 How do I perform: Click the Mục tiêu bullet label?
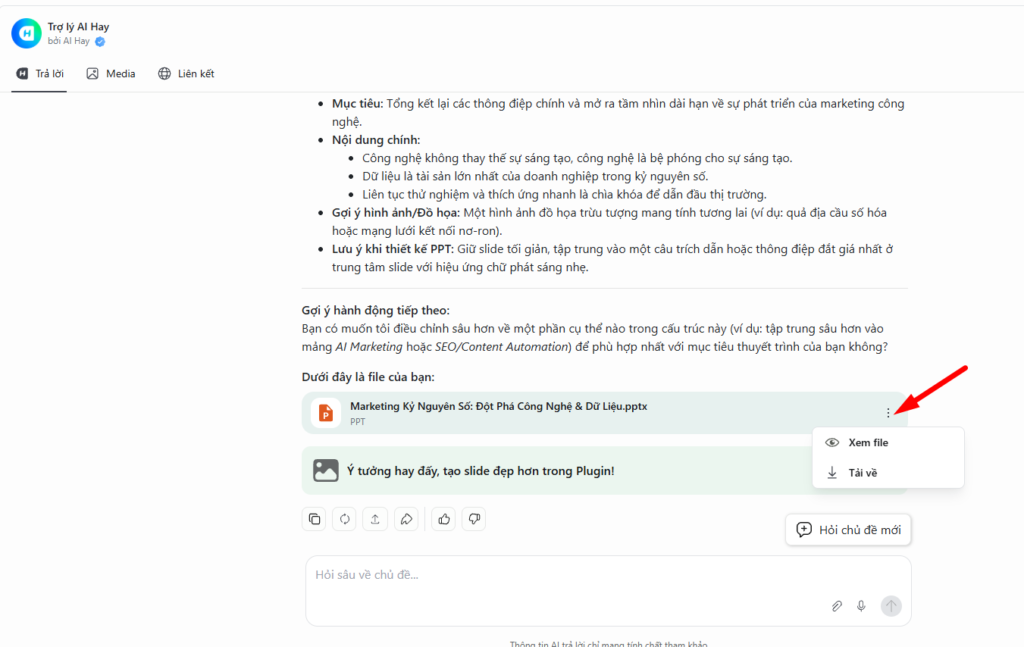357,103
